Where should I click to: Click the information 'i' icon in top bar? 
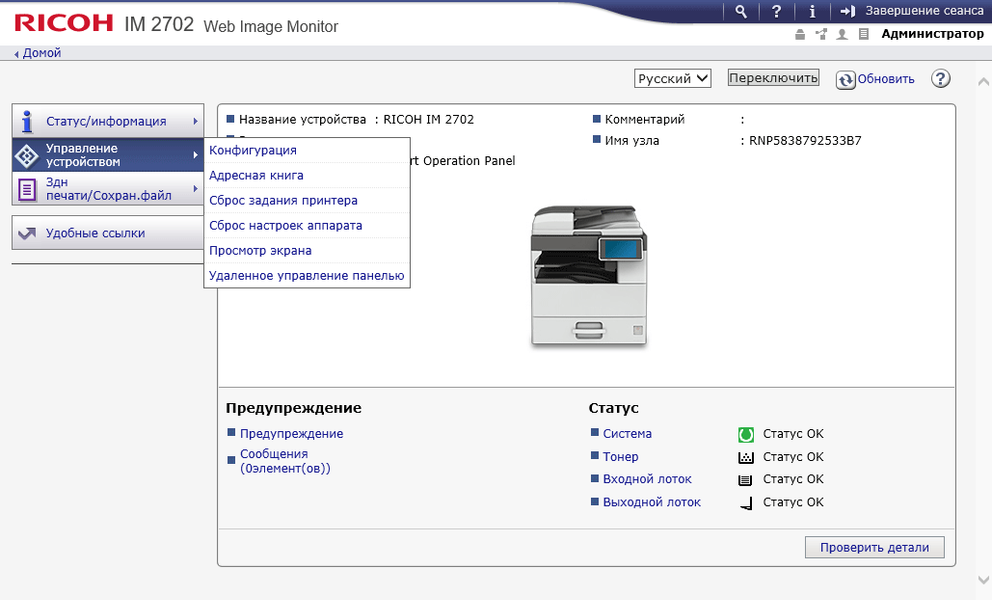(812, 11)
